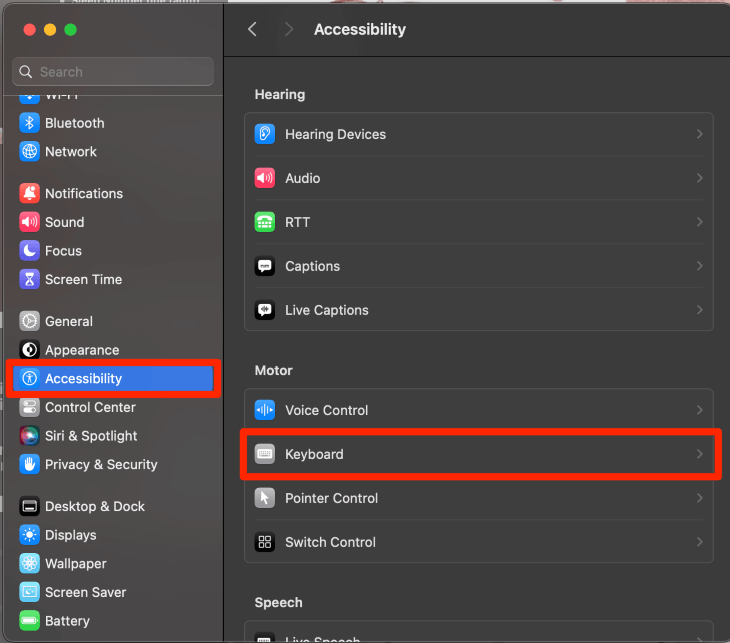This screenshot has width=730, height=643.
Task: Expand the Captions row chevron
Action: [x=699, y=266]
